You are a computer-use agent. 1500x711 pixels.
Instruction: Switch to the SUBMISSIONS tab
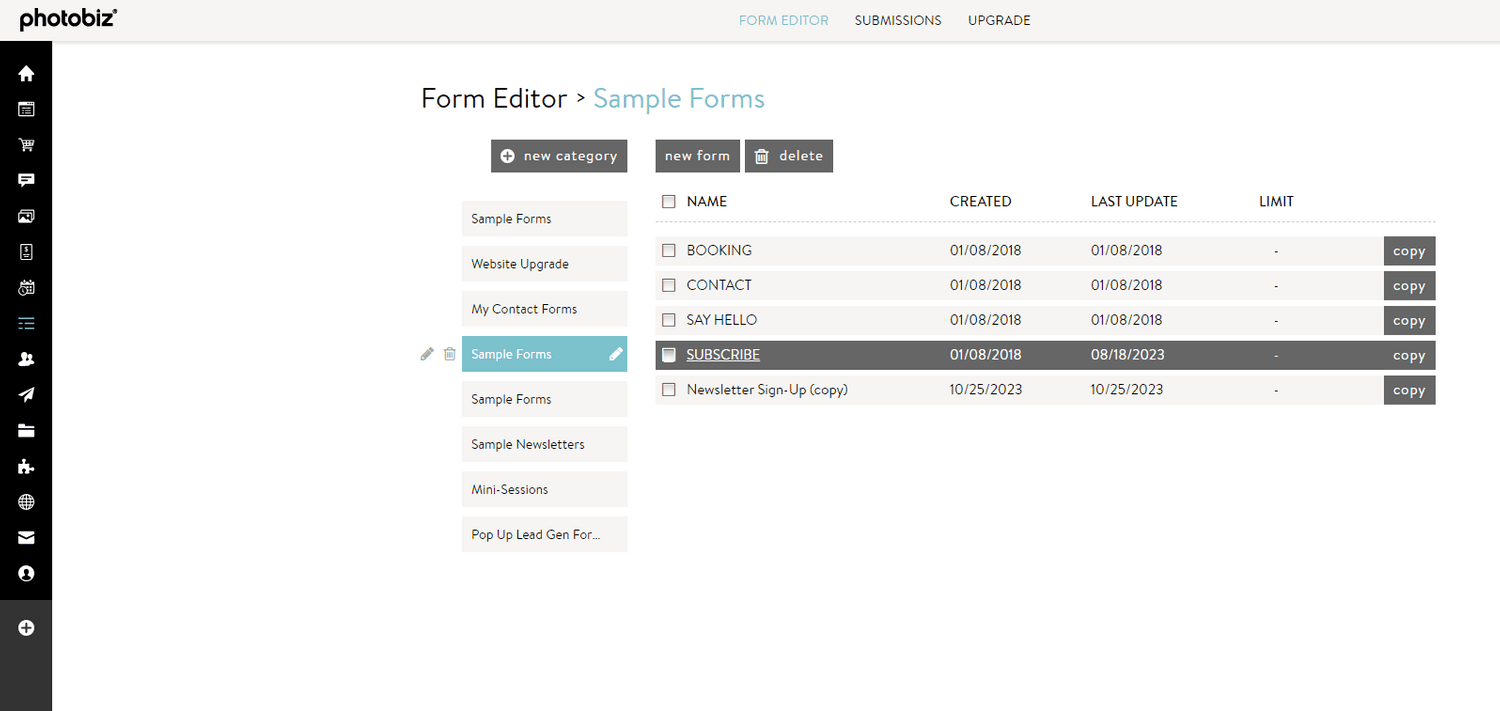click(897, 20)
